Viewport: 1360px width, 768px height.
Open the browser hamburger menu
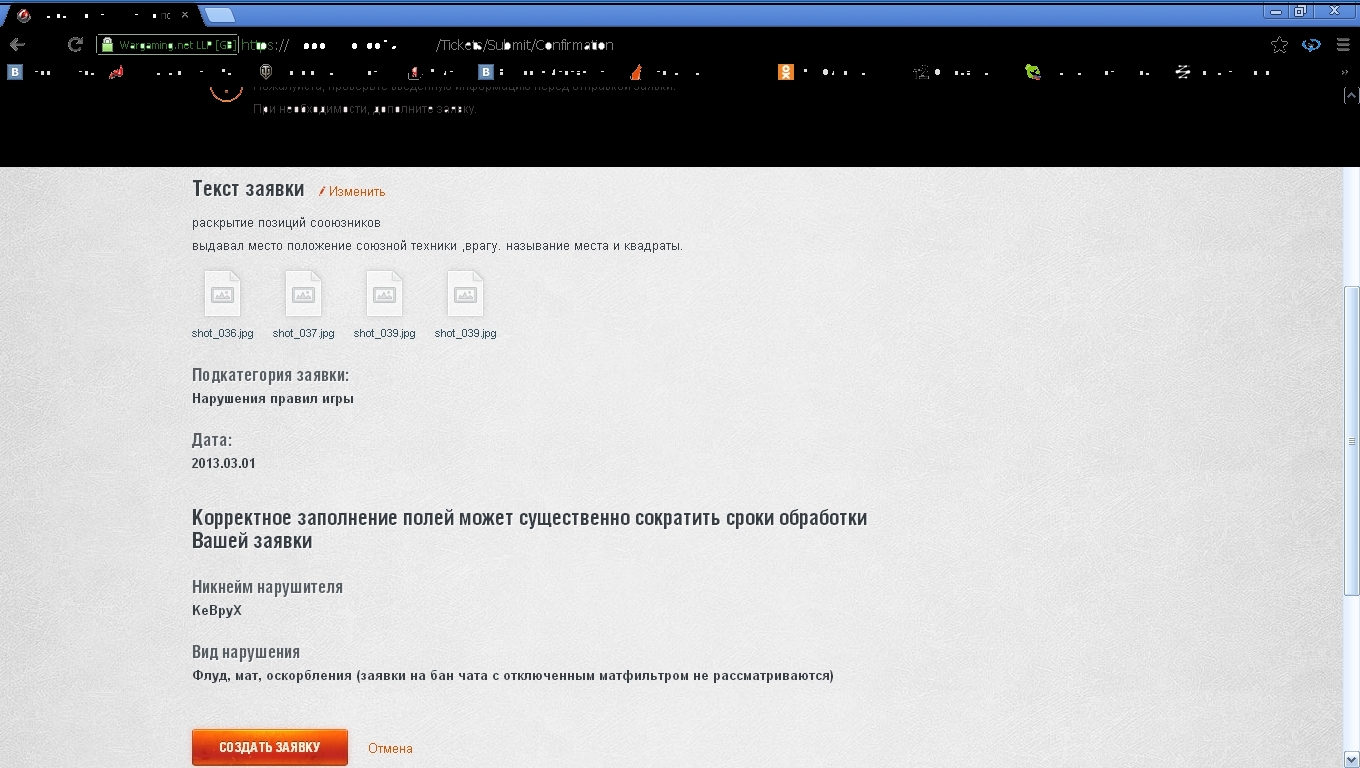[1343, 45]
